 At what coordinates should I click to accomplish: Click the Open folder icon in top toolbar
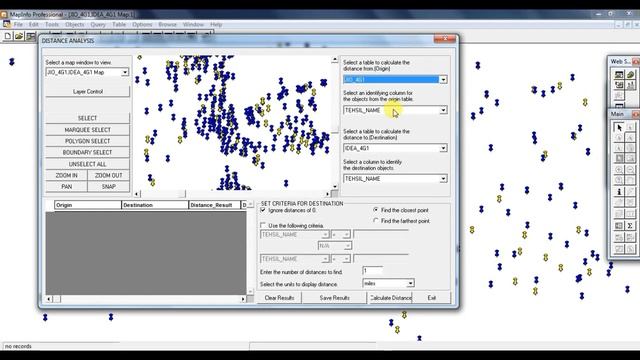click(19, 36)
